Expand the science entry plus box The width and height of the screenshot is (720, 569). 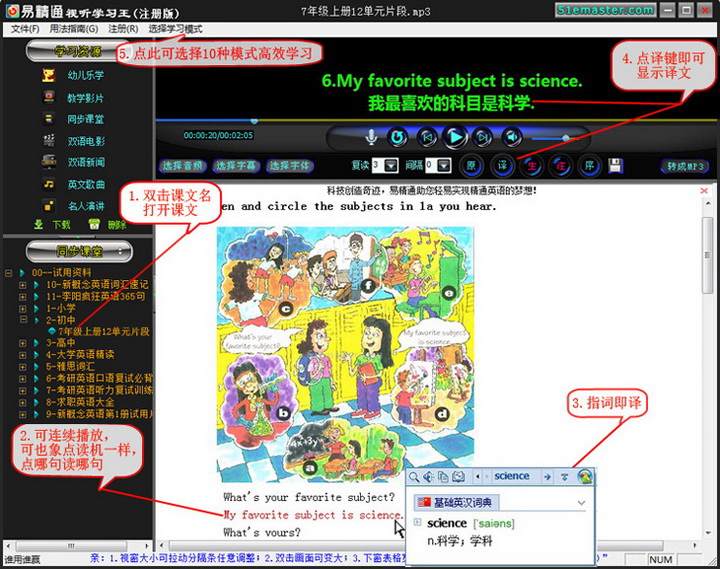tap(417, 522)
